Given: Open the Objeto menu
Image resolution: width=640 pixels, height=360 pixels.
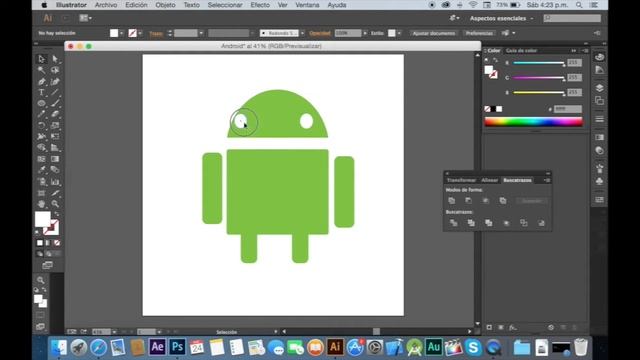Looking at the screenshot, I should click(x=165, y=5).
